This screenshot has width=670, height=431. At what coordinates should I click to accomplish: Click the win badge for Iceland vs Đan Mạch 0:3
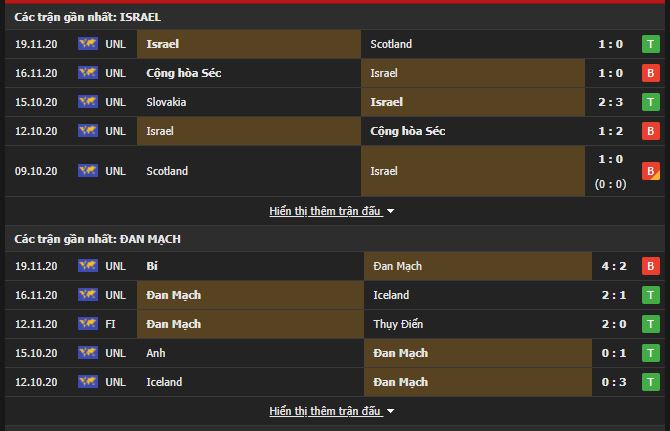(x=650, y=382)
